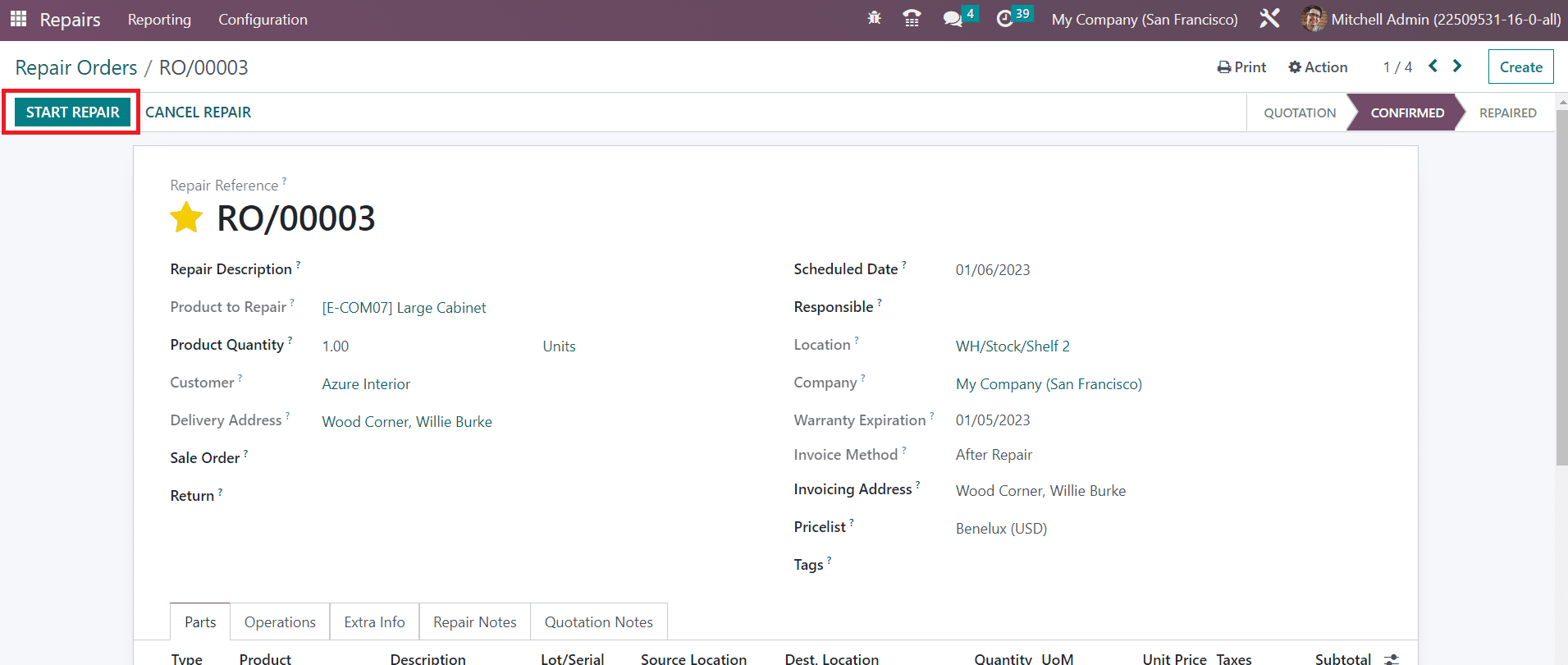
Task: Click the Tags empty field
Action: 1169,565
